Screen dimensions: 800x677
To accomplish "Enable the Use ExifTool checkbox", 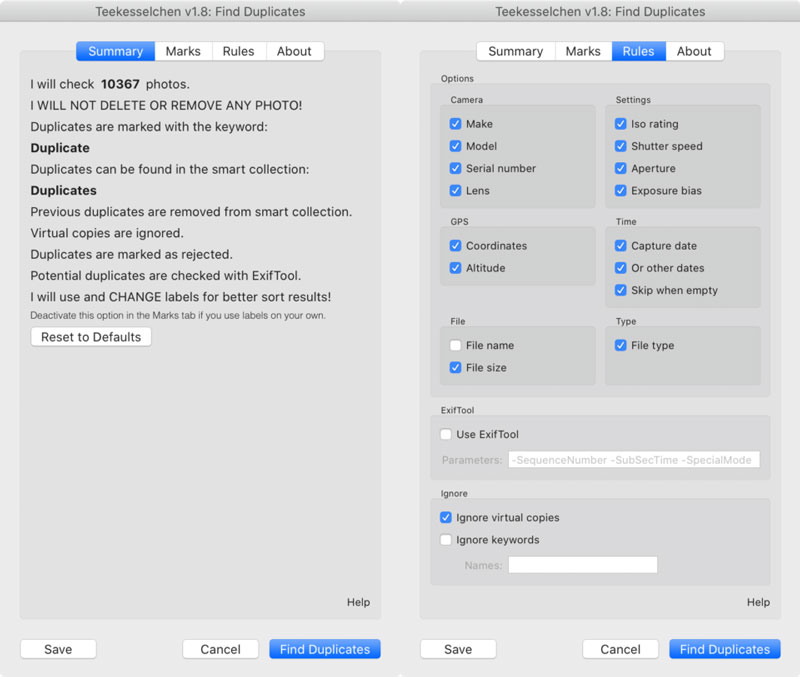I will (446, 435).
